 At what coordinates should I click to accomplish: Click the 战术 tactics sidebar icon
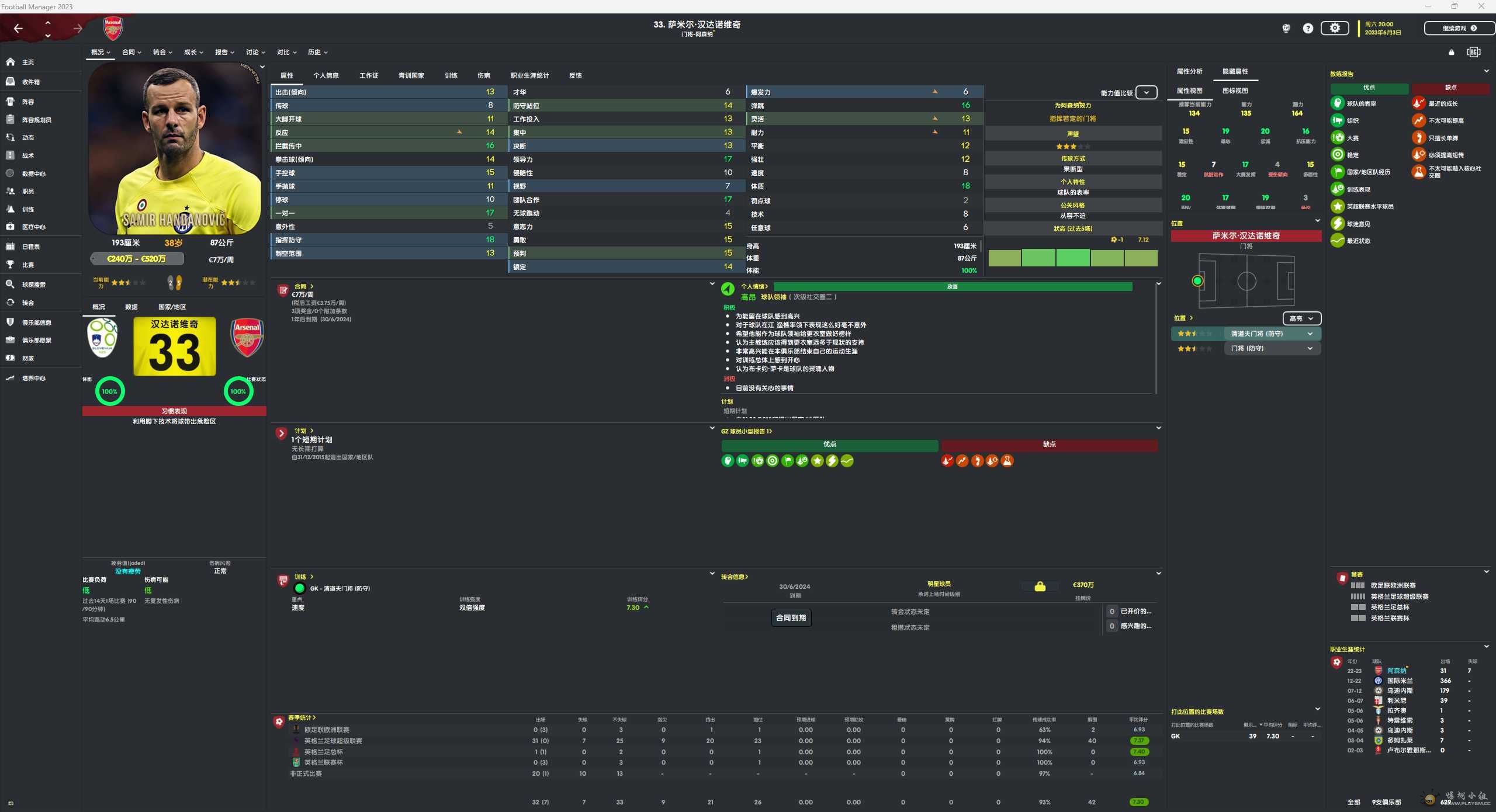tap(11, 155)
